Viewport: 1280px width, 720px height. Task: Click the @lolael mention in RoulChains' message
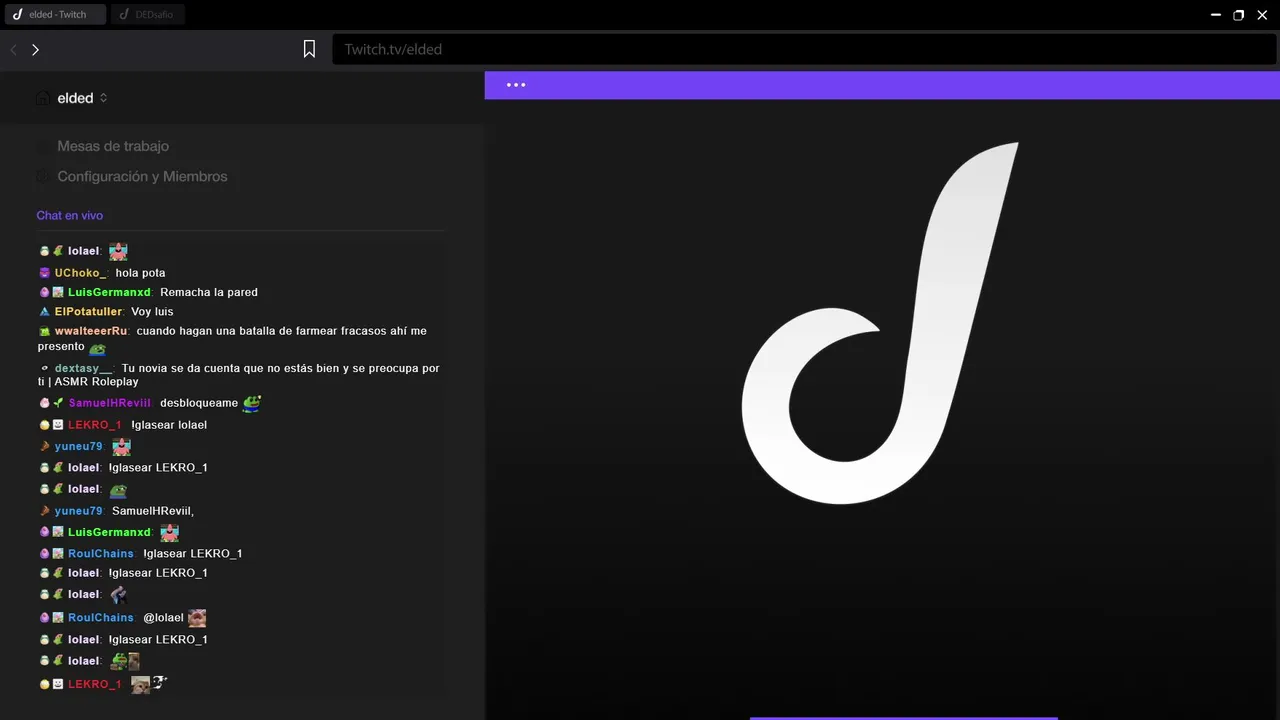point(164,618)
